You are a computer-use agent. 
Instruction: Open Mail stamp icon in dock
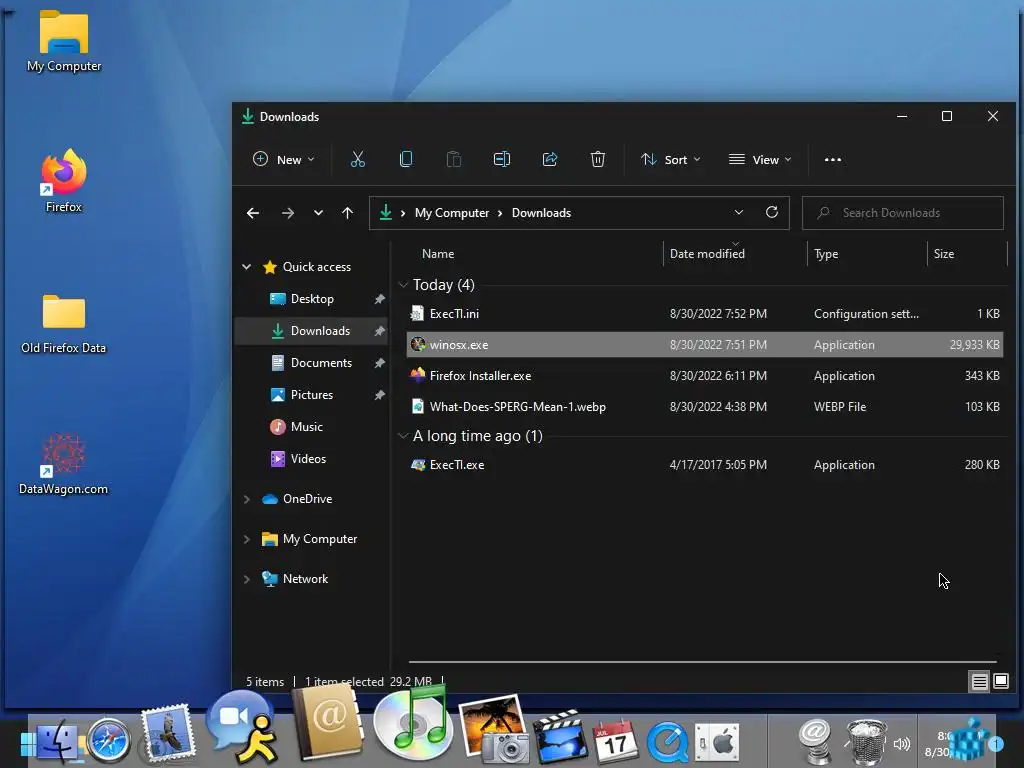point(167,733)
